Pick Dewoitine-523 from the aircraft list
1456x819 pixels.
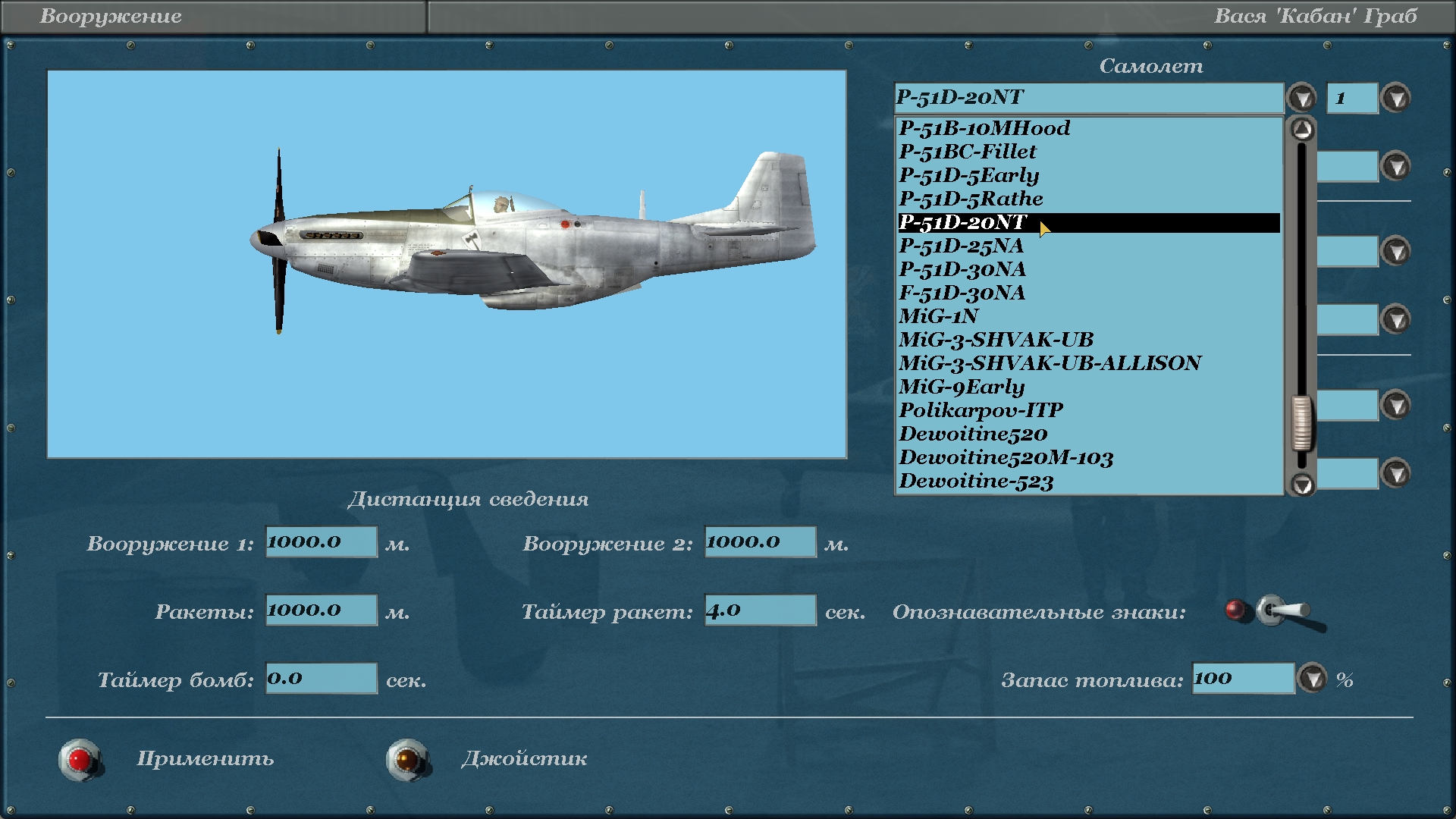point(976,482)
